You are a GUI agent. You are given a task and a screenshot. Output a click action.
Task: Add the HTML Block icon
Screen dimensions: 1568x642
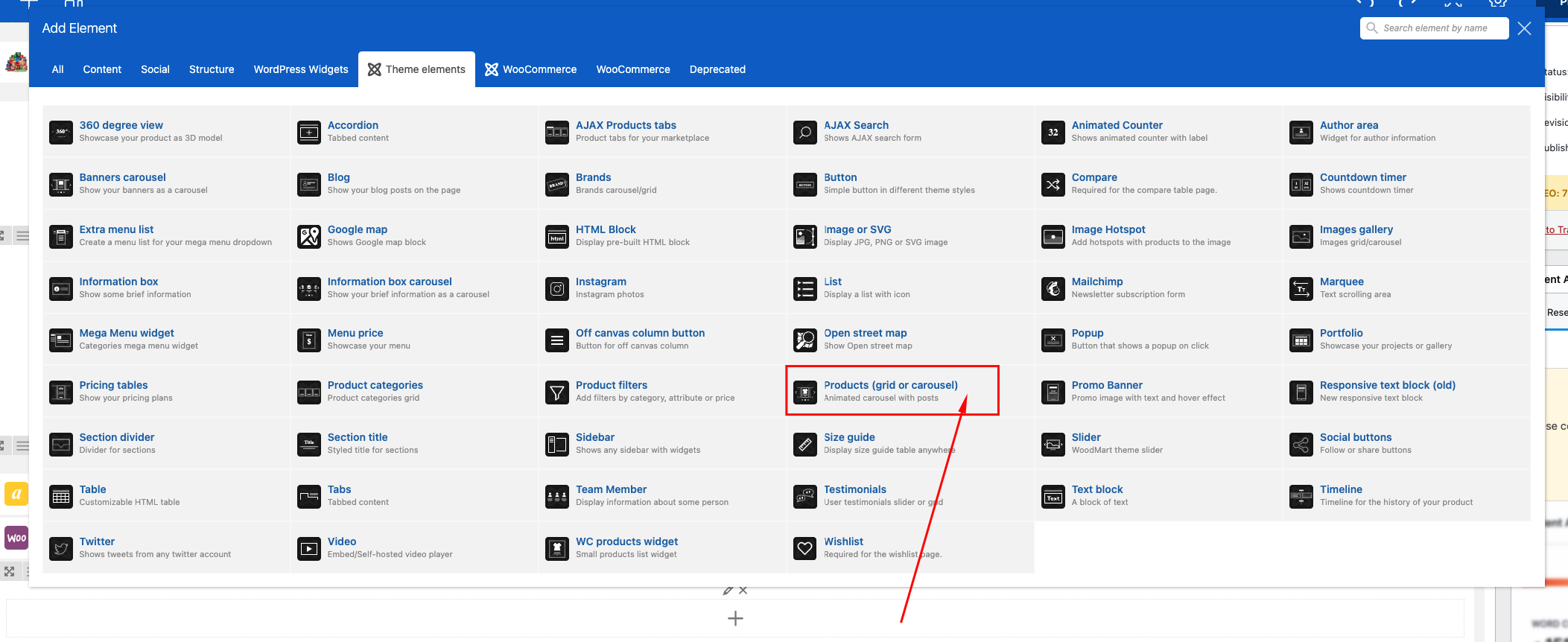557,236
